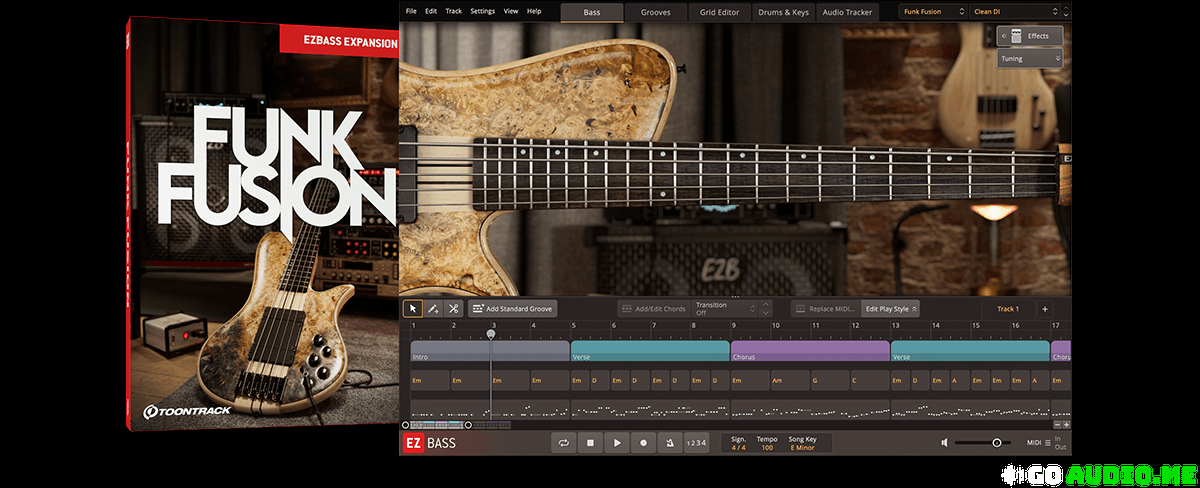The image size is (1200, 488).
Task: Adjust the master volume slider knob
Action: [997, 443]
